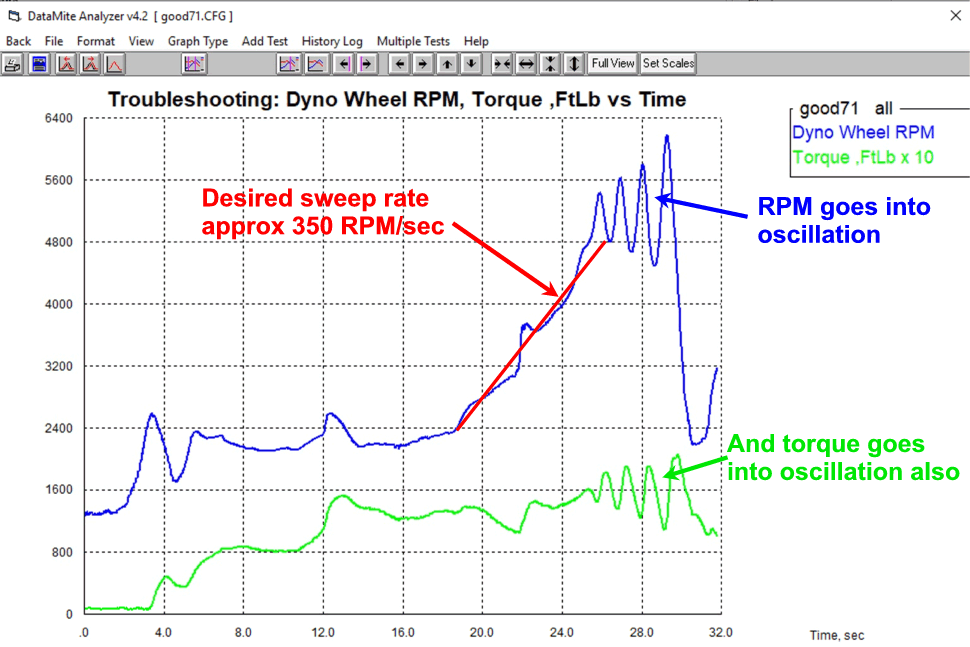Click the plain line graph icon
970x647 pixels.
[315, 64]
